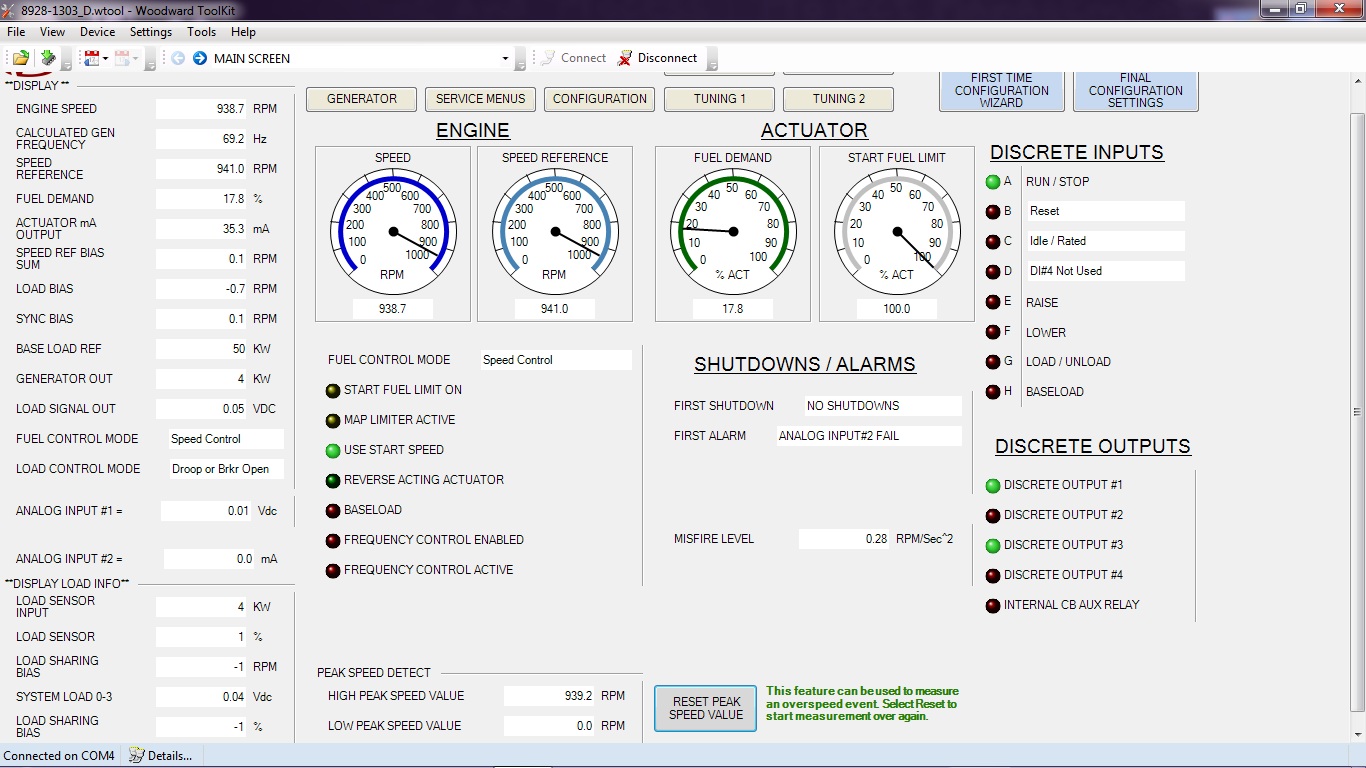Open the Device menu

pyautogui.click(x=97, y=31)
